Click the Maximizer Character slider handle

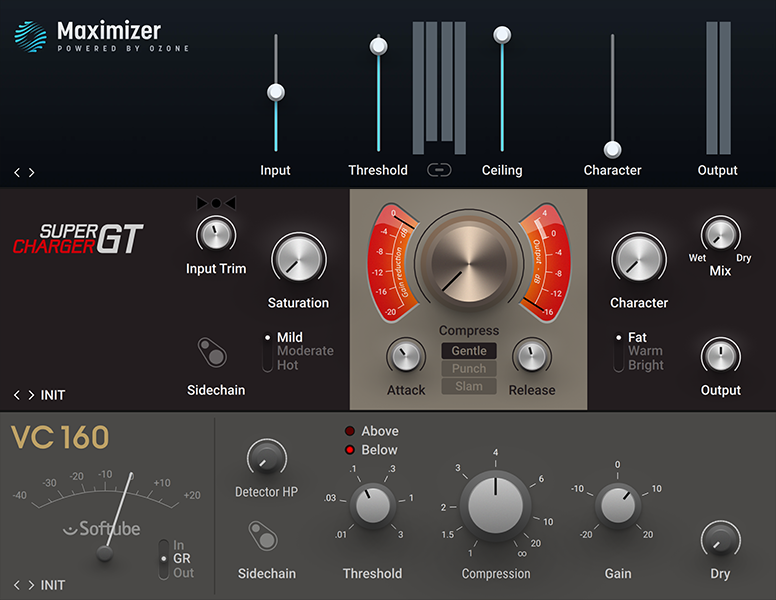coord(613,149)
